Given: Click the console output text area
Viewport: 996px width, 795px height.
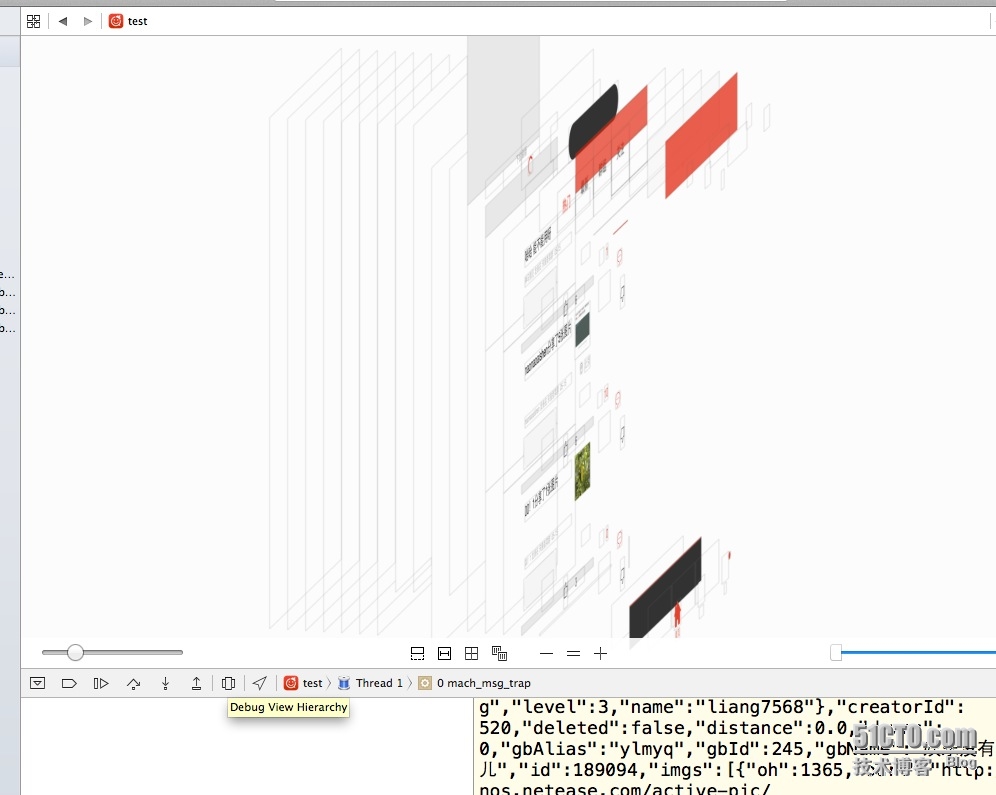Looking at the screenshot, I should tap(734, 747).
